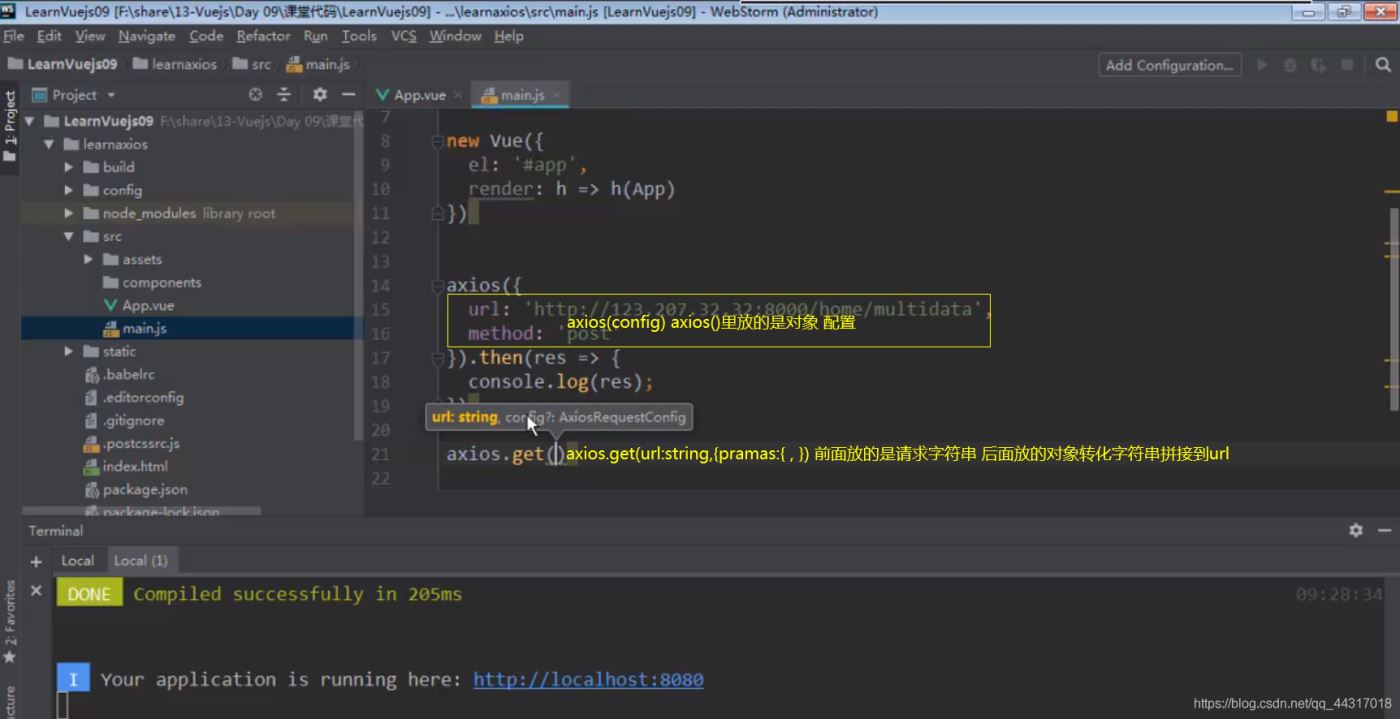Click the Run play icon in toolbar

coord(1262,65)
